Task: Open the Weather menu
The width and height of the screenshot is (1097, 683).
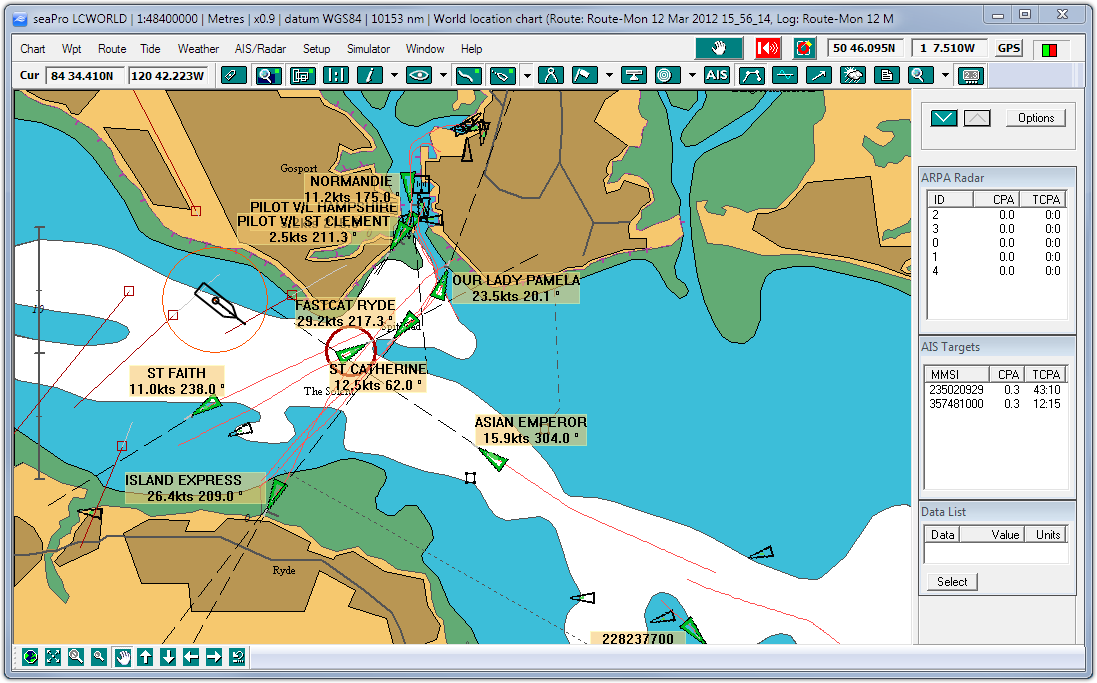Action: [198, 49]
